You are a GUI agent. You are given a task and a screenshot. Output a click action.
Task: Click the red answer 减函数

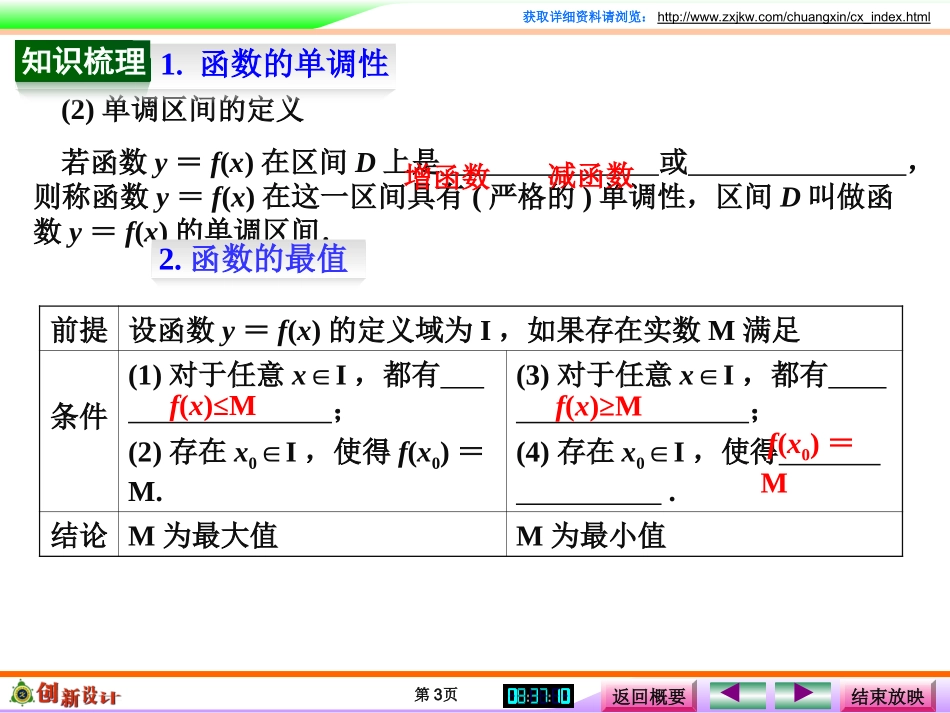pyautogui.click(x=591, y=176)
